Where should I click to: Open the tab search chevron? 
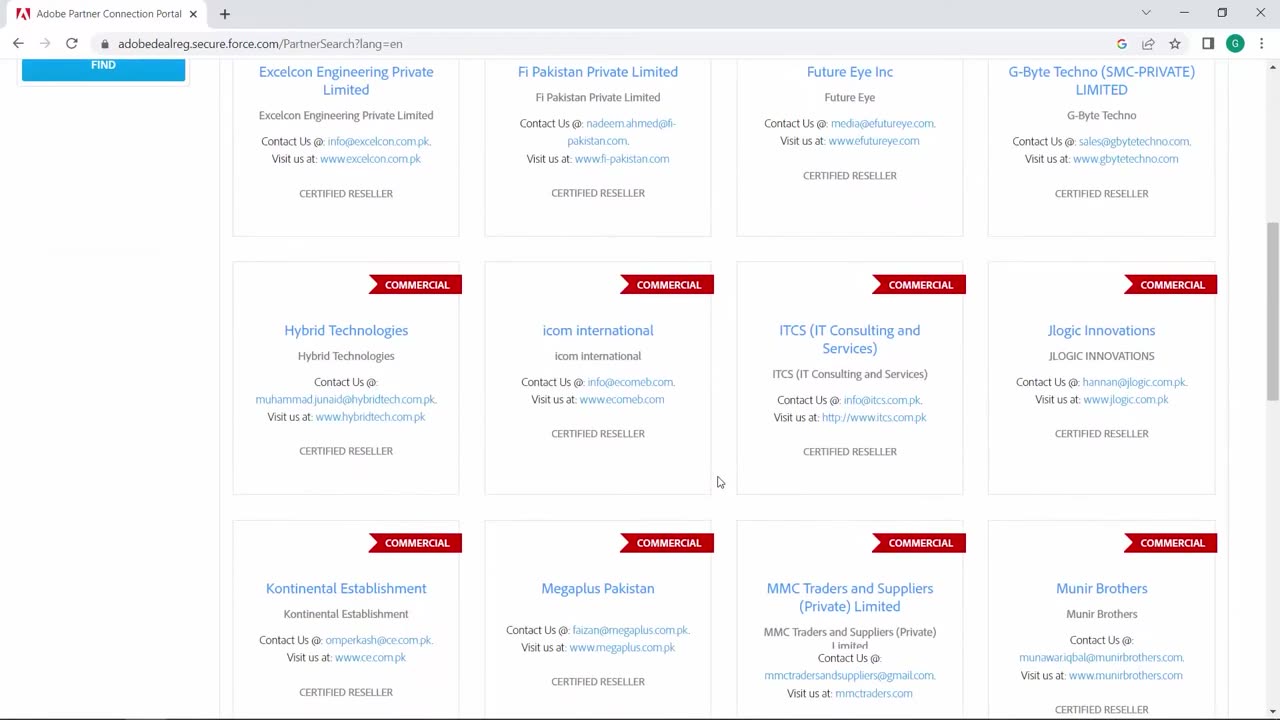tap(1146, 13)
